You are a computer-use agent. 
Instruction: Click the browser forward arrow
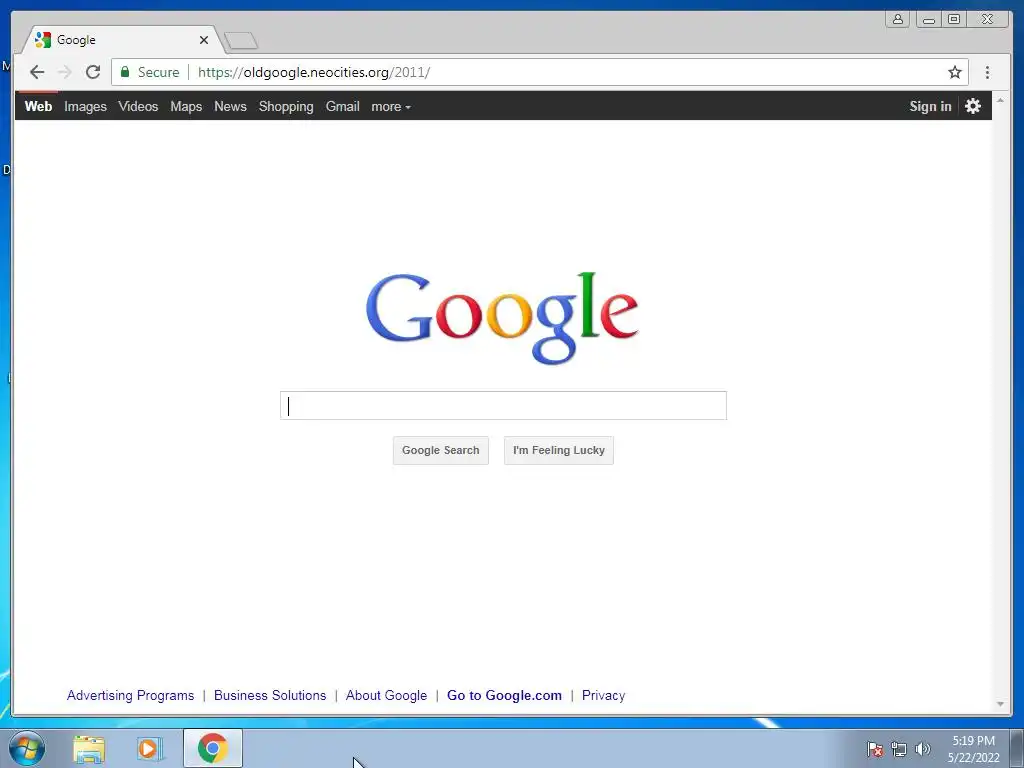point(65,72)
